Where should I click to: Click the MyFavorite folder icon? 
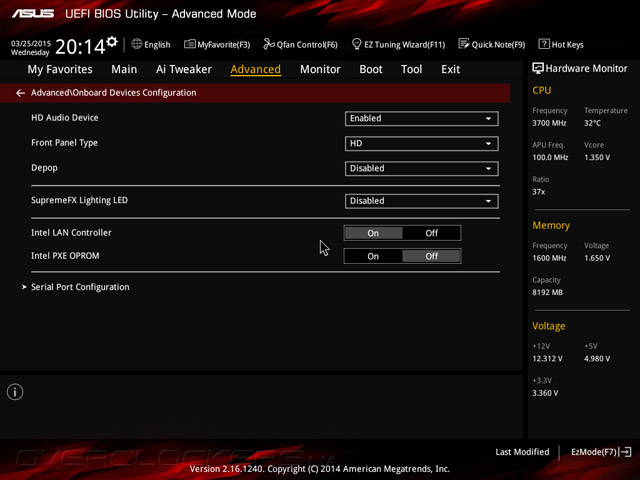pyautogui.click(x=189, y=44)
